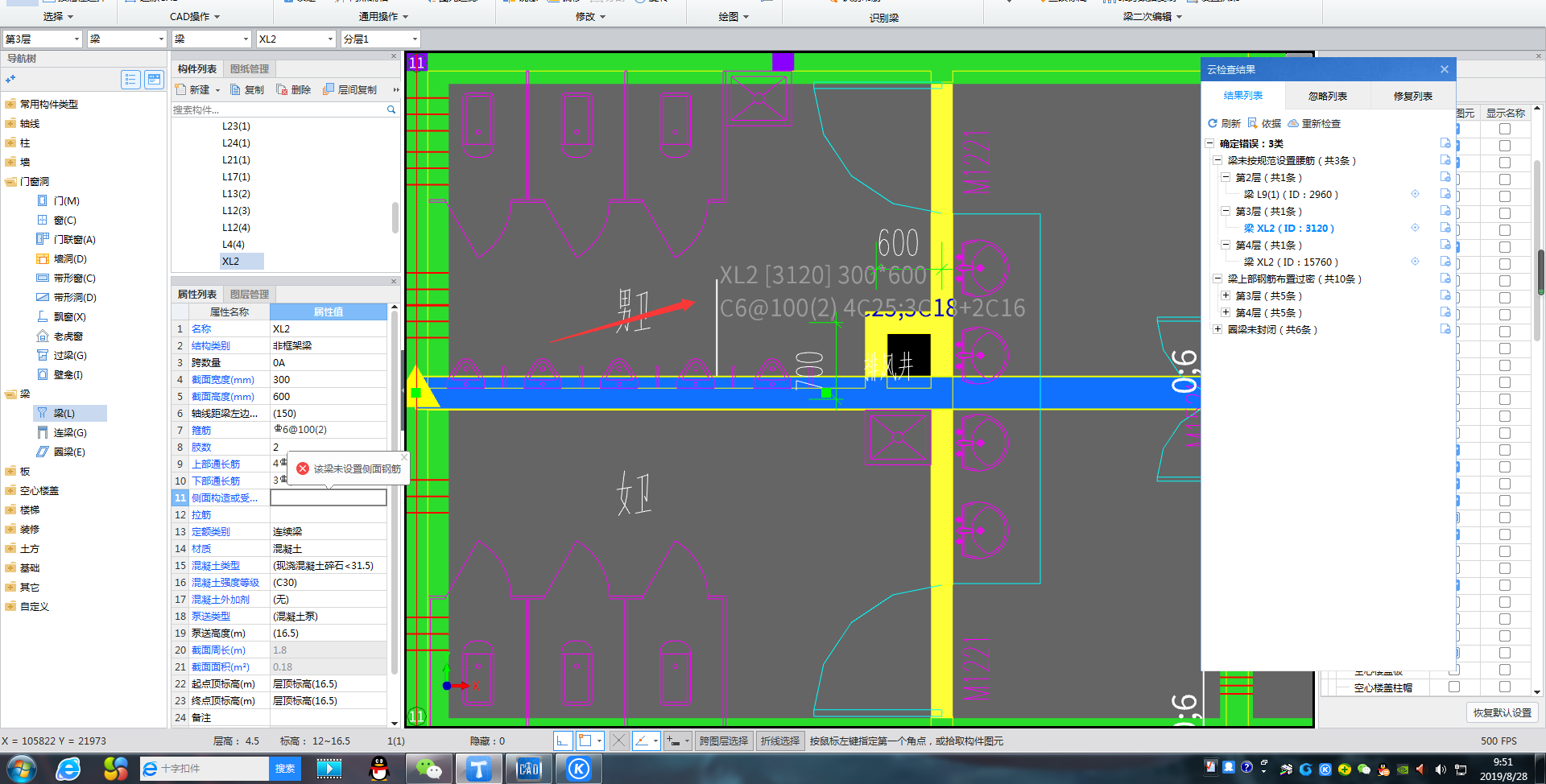Check the third checkbox under 显示名称
Screen dimensions: 1546x784
click(1505, 163)
